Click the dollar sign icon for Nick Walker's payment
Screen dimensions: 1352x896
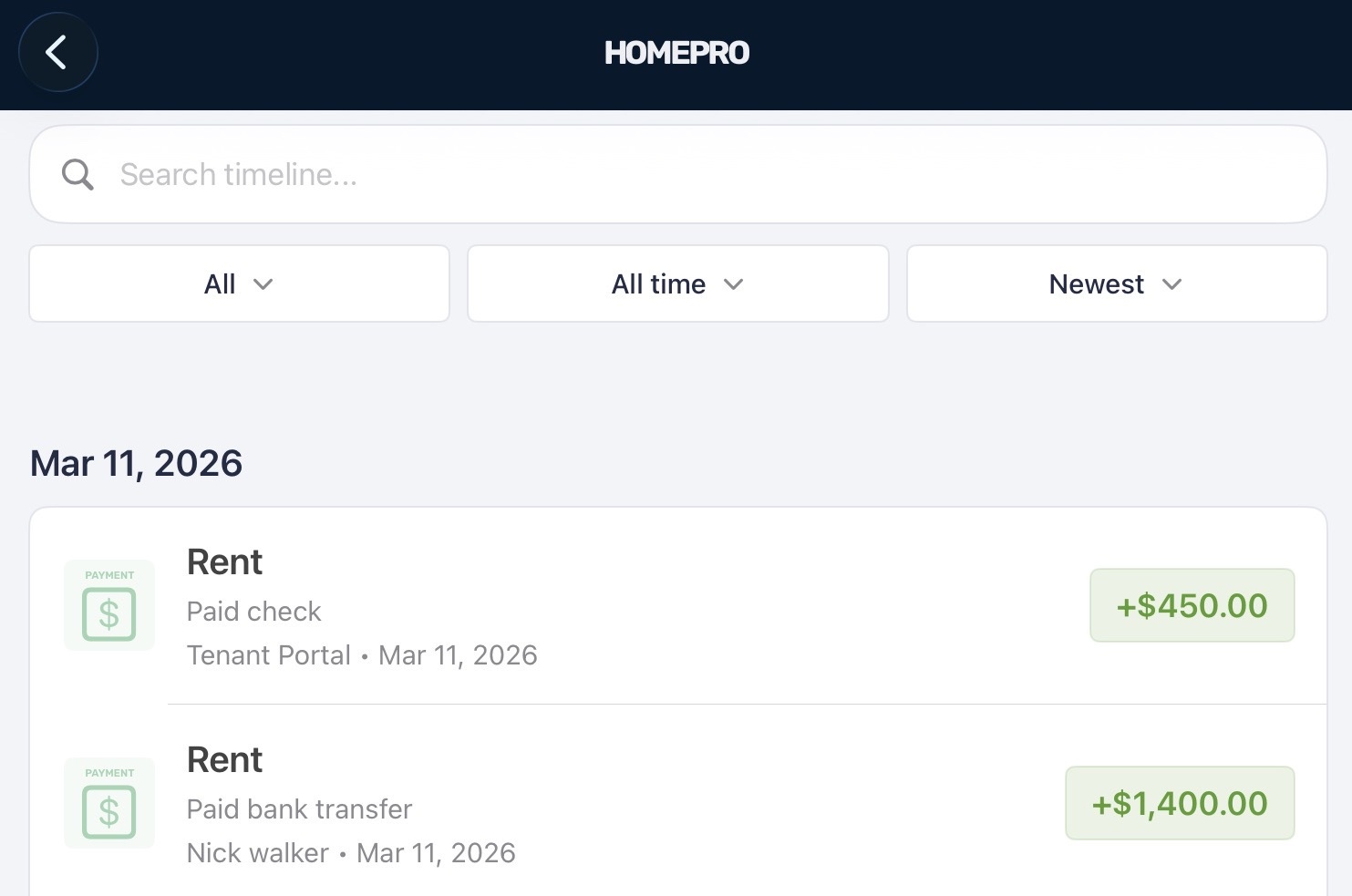[108, 810]
